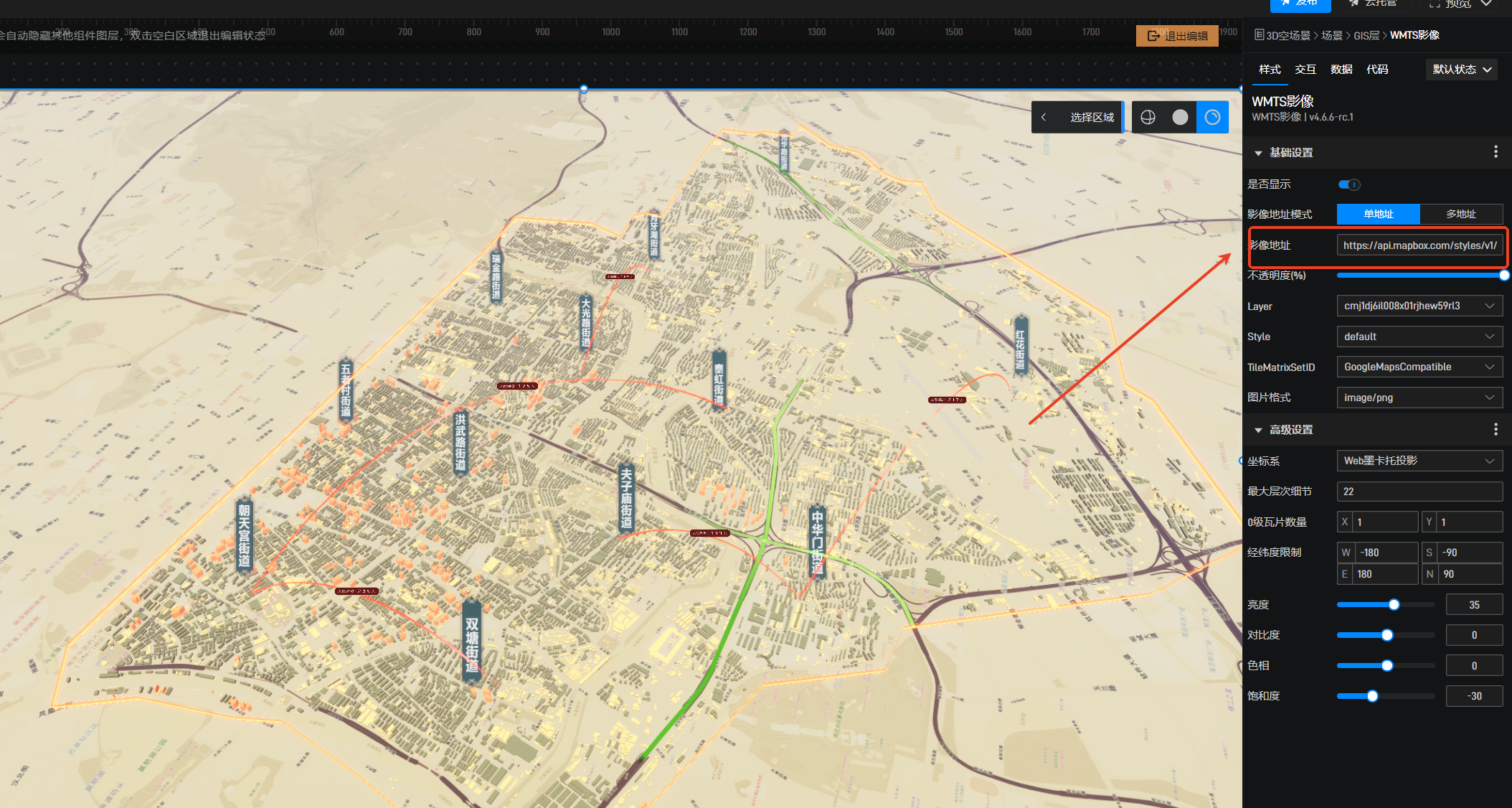The height and width of the screenshot is (808, 1512).
Task: Click the 退出编辑 button
Action: [1177, 36]
